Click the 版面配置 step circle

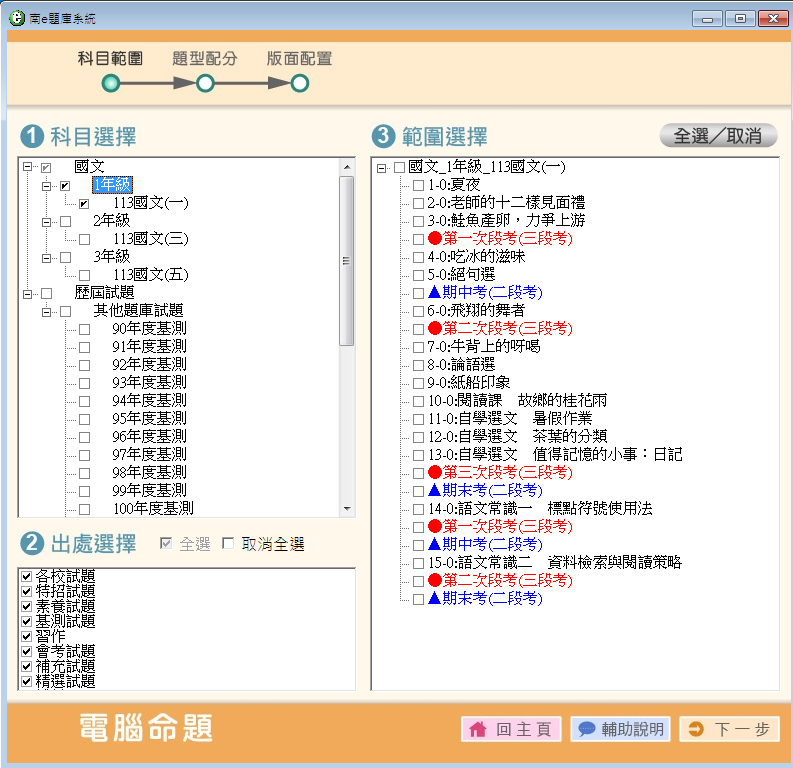(x=299, y=83)
